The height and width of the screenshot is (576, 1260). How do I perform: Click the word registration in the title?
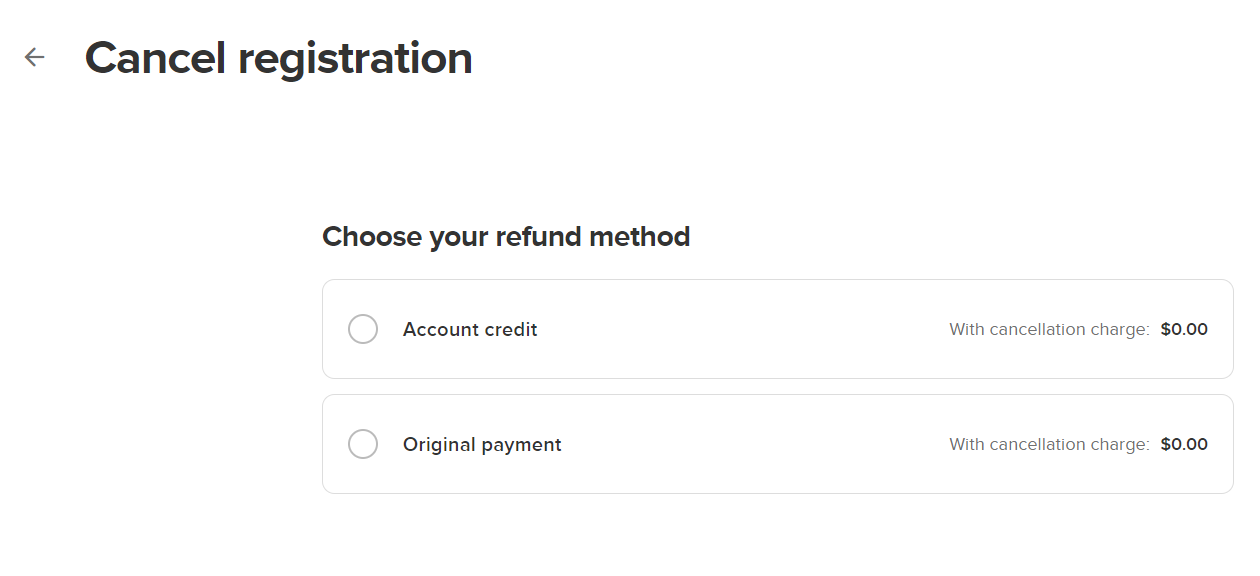pyautogui.click(x=355, y=60)
